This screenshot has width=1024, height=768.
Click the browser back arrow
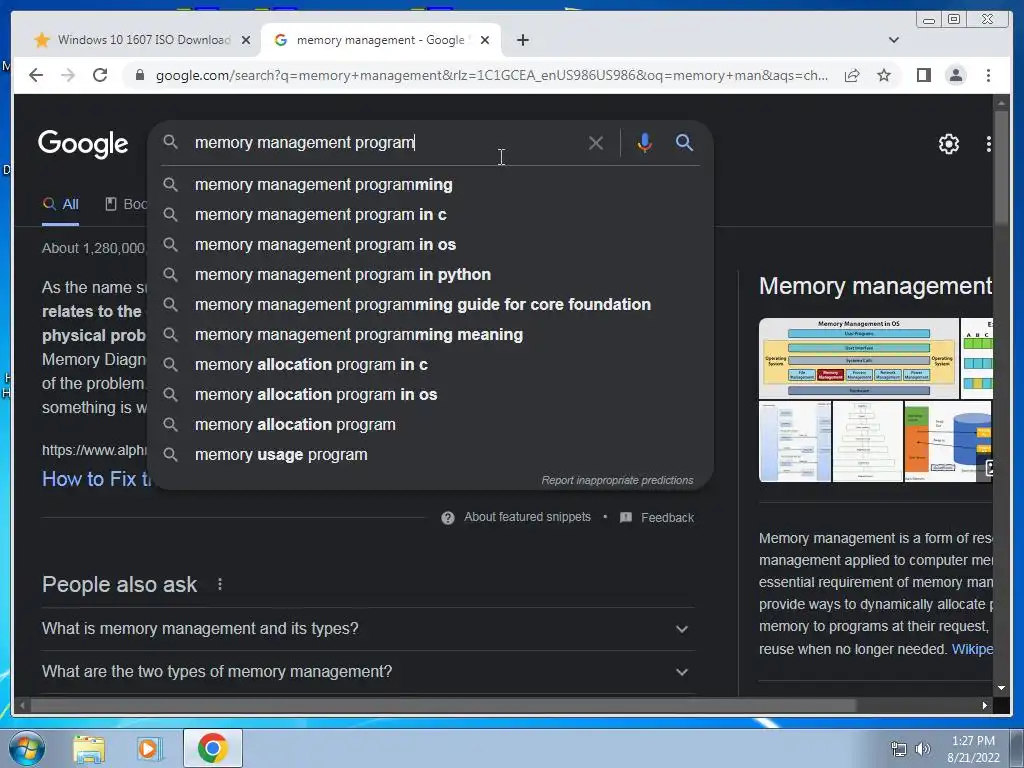pos(36,75)
